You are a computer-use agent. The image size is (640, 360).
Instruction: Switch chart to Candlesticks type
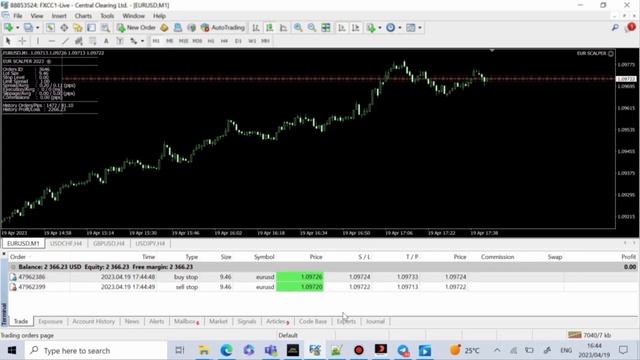coord(269,28)
